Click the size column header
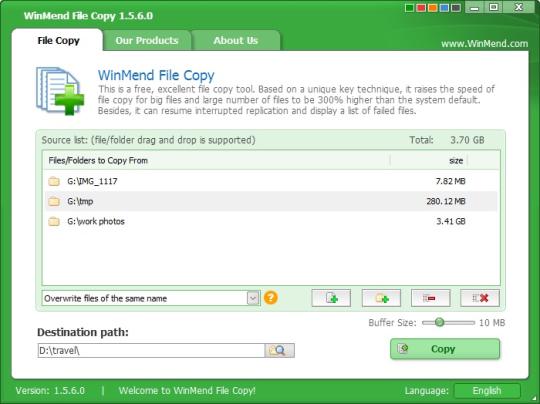Image resolution: width=540 pixels, height=404 pixels. 456,160
